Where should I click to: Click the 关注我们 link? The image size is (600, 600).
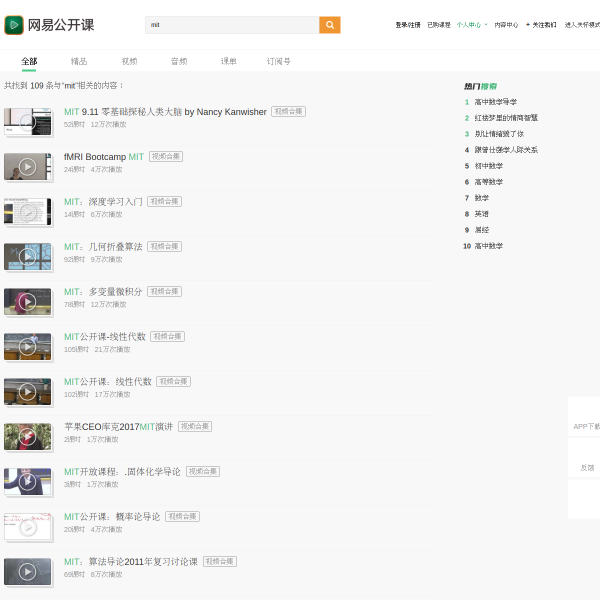click(541, 25)
